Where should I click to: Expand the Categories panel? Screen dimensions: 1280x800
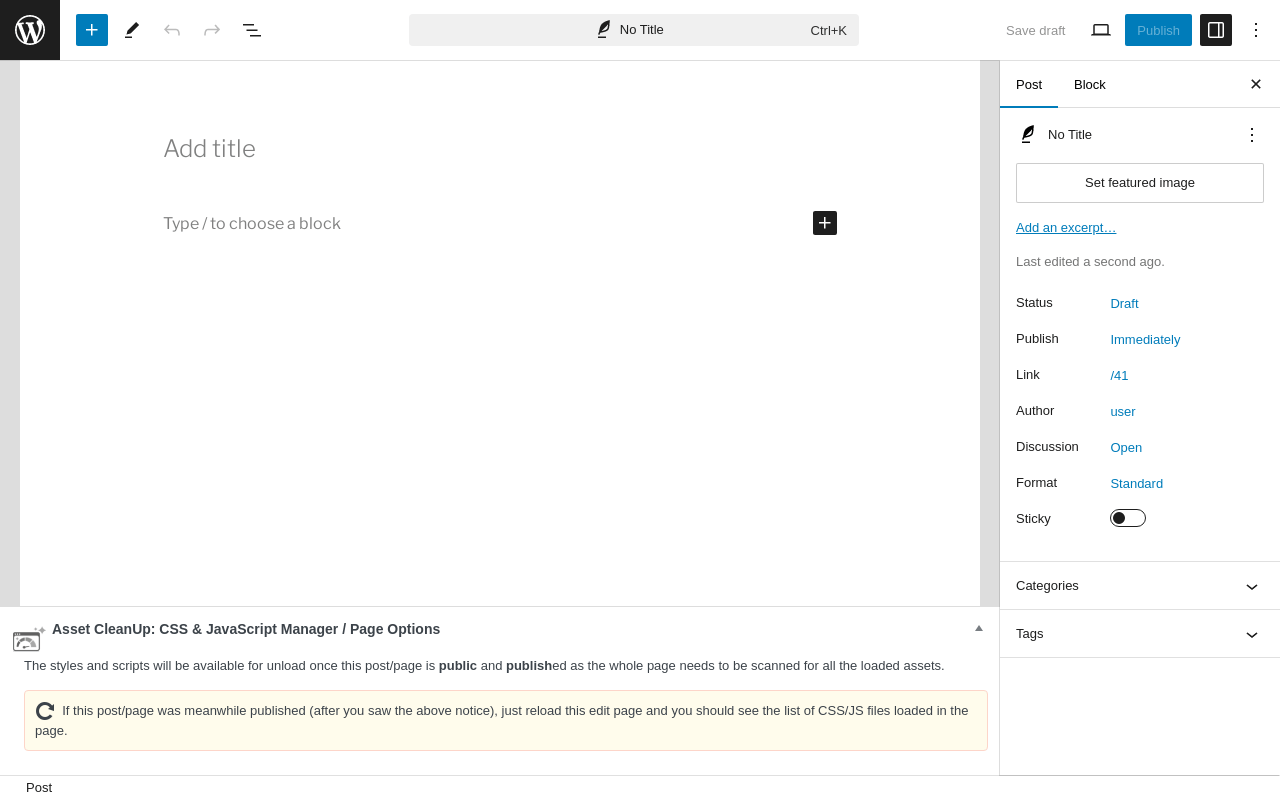pos(1140,586)
